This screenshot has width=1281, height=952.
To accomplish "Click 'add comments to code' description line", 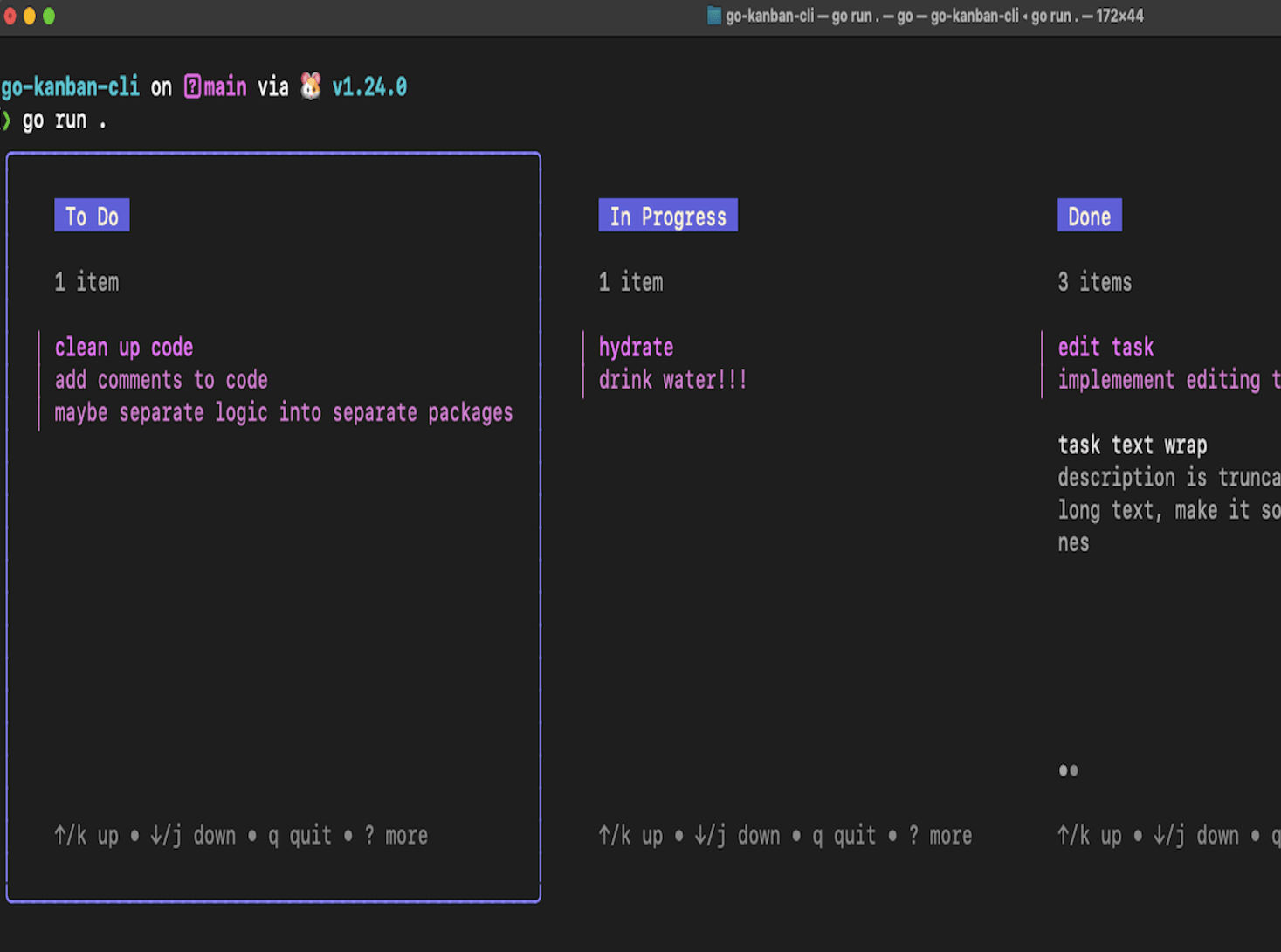I will [162, 380].
